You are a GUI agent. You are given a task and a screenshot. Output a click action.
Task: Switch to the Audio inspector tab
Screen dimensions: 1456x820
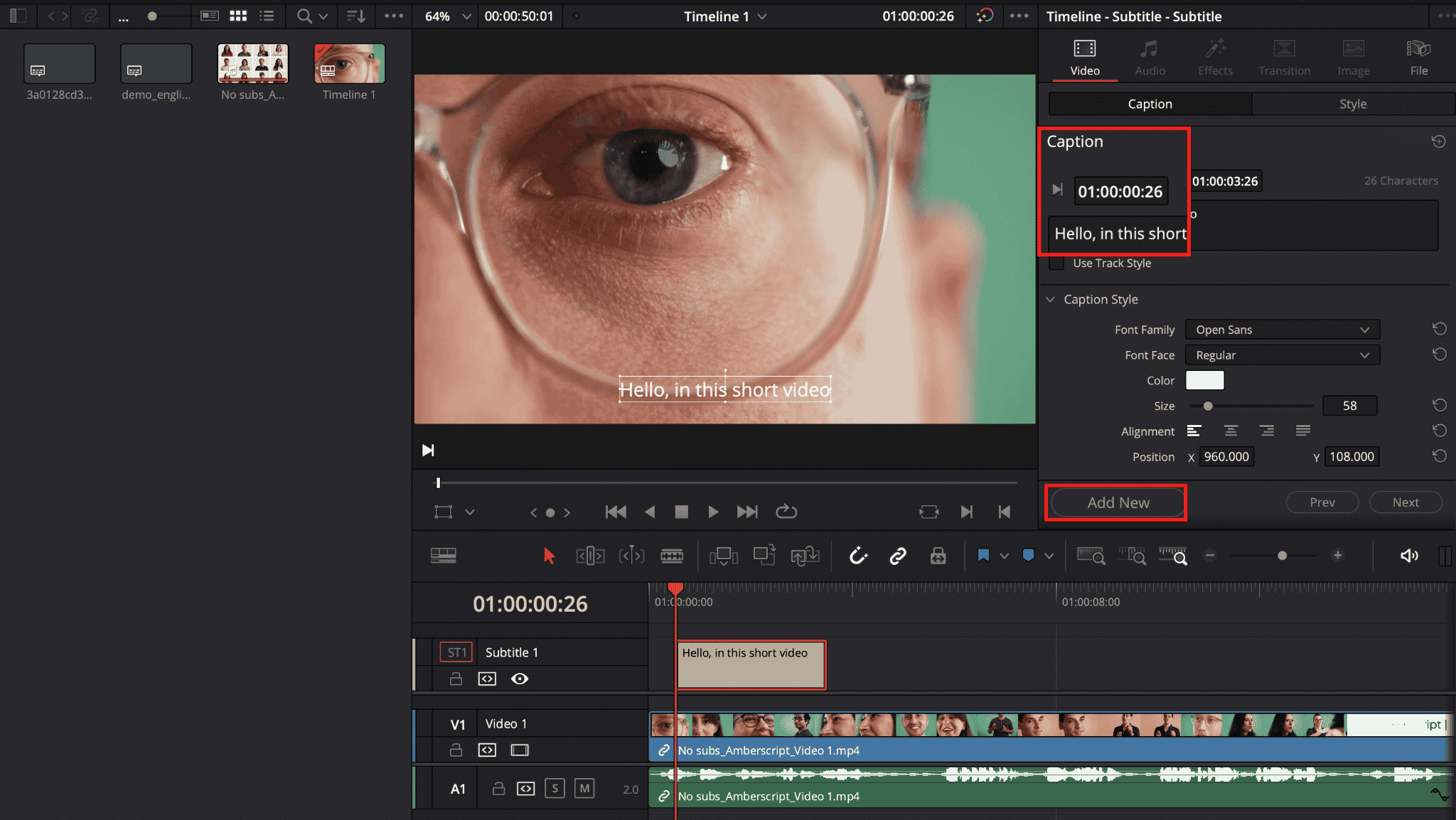click(1150, 58)
